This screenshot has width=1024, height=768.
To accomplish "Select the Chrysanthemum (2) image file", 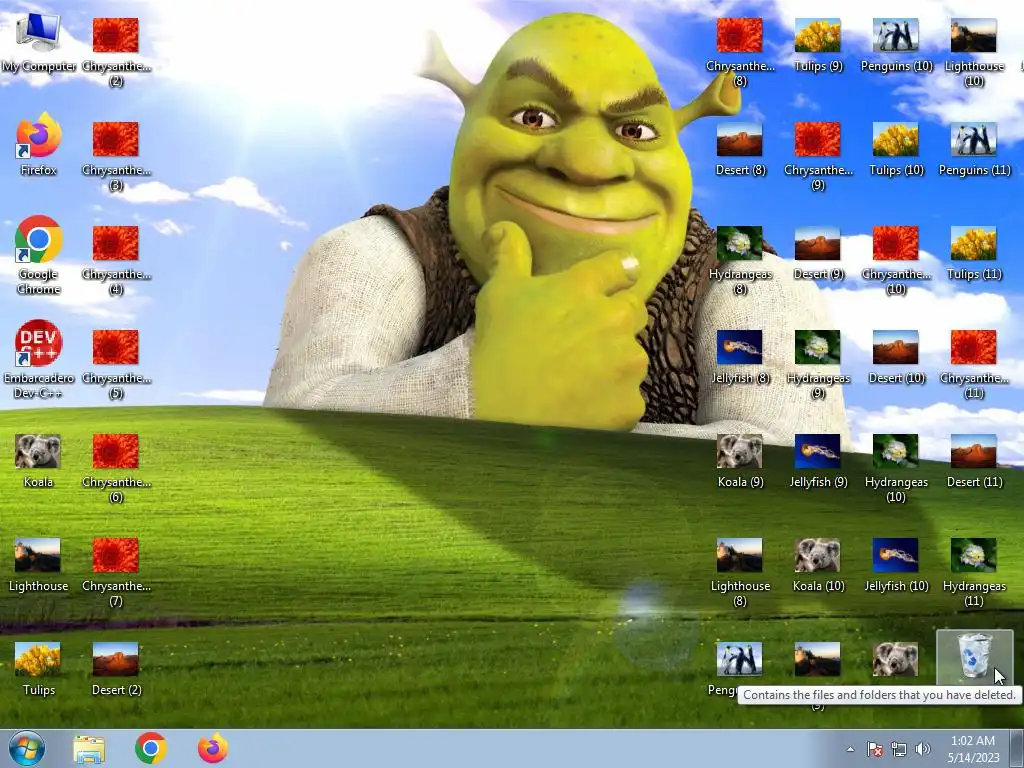I will pyautogui.click(x=116, y=52).
